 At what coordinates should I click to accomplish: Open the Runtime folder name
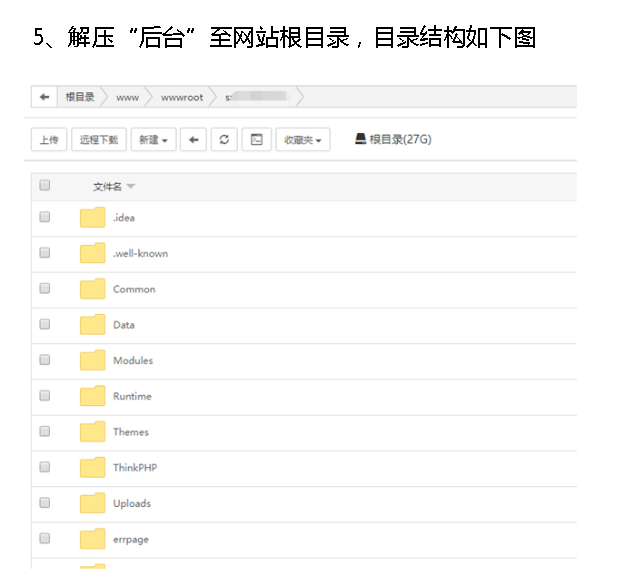pyautogui.click(x=132, y=396)
